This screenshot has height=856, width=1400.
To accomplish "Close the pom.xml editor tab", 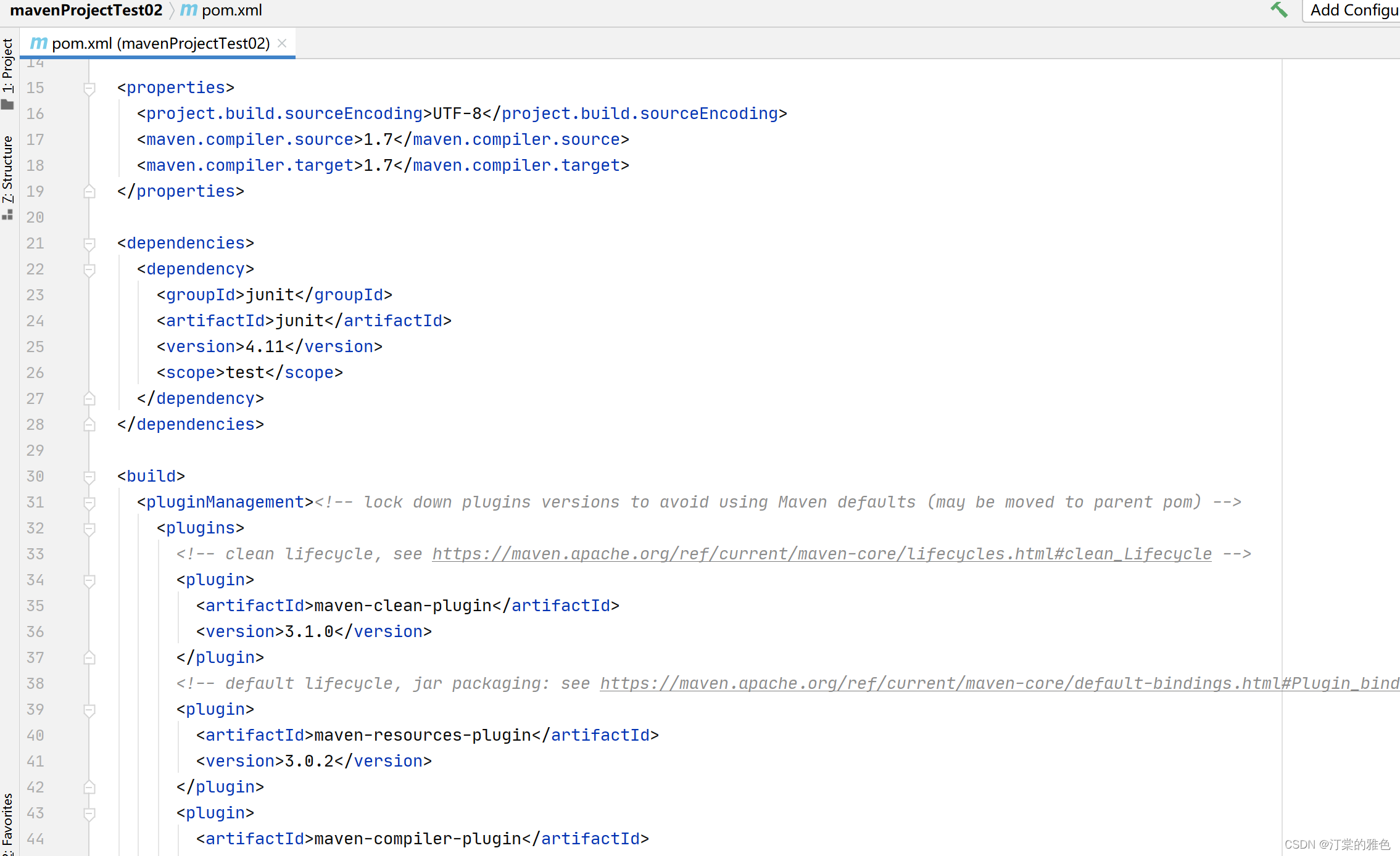I will pyautogui.click(x=282, y=43).
